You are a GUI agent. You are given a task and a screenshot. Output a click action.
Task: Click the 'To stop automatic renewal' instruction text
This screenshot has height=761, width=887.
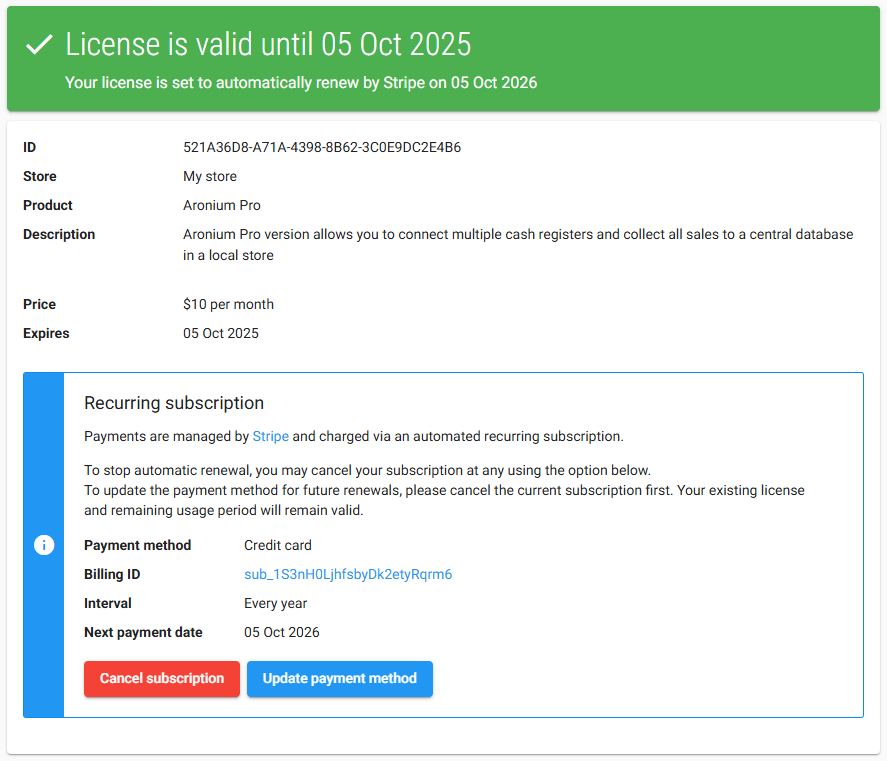pyautogui.click(x=367, y=470)
